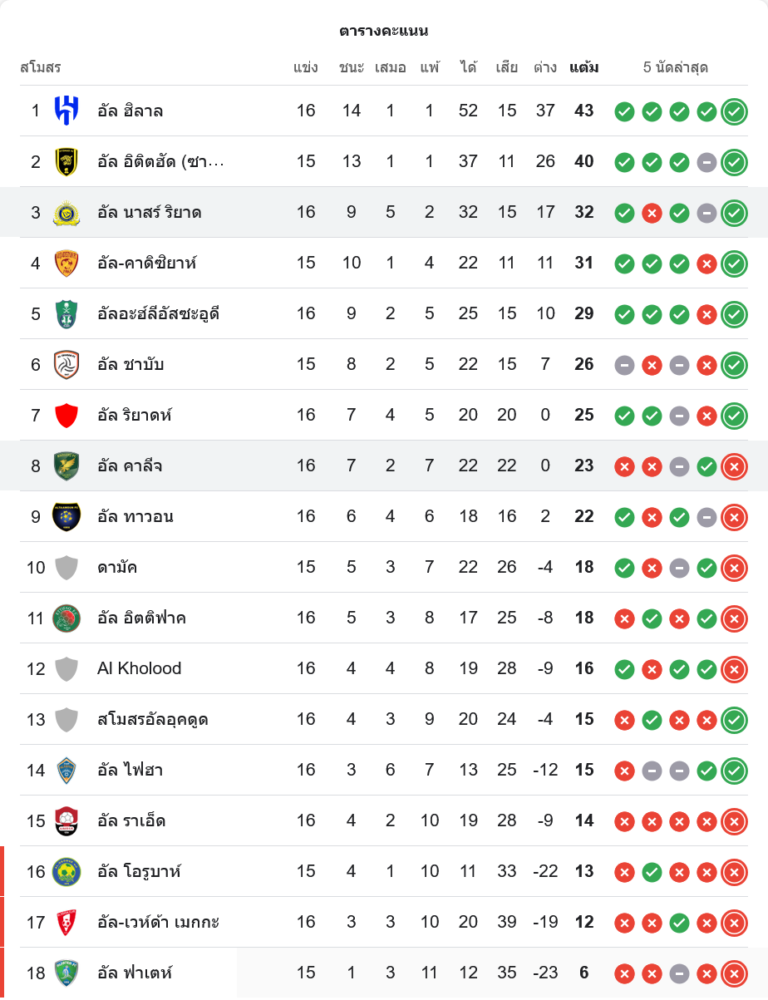Sort table by ชนะ wins column header
The height and width of the screenshot is (1000, 768).
351,68
